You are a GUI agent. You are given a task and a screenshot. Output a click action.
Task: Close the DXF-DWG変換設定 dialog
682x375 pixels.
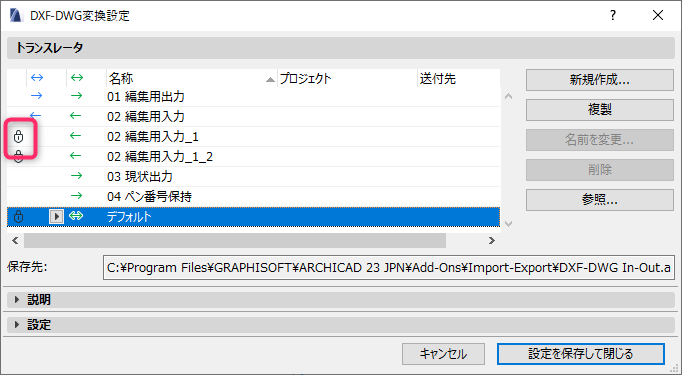point(658,15)
